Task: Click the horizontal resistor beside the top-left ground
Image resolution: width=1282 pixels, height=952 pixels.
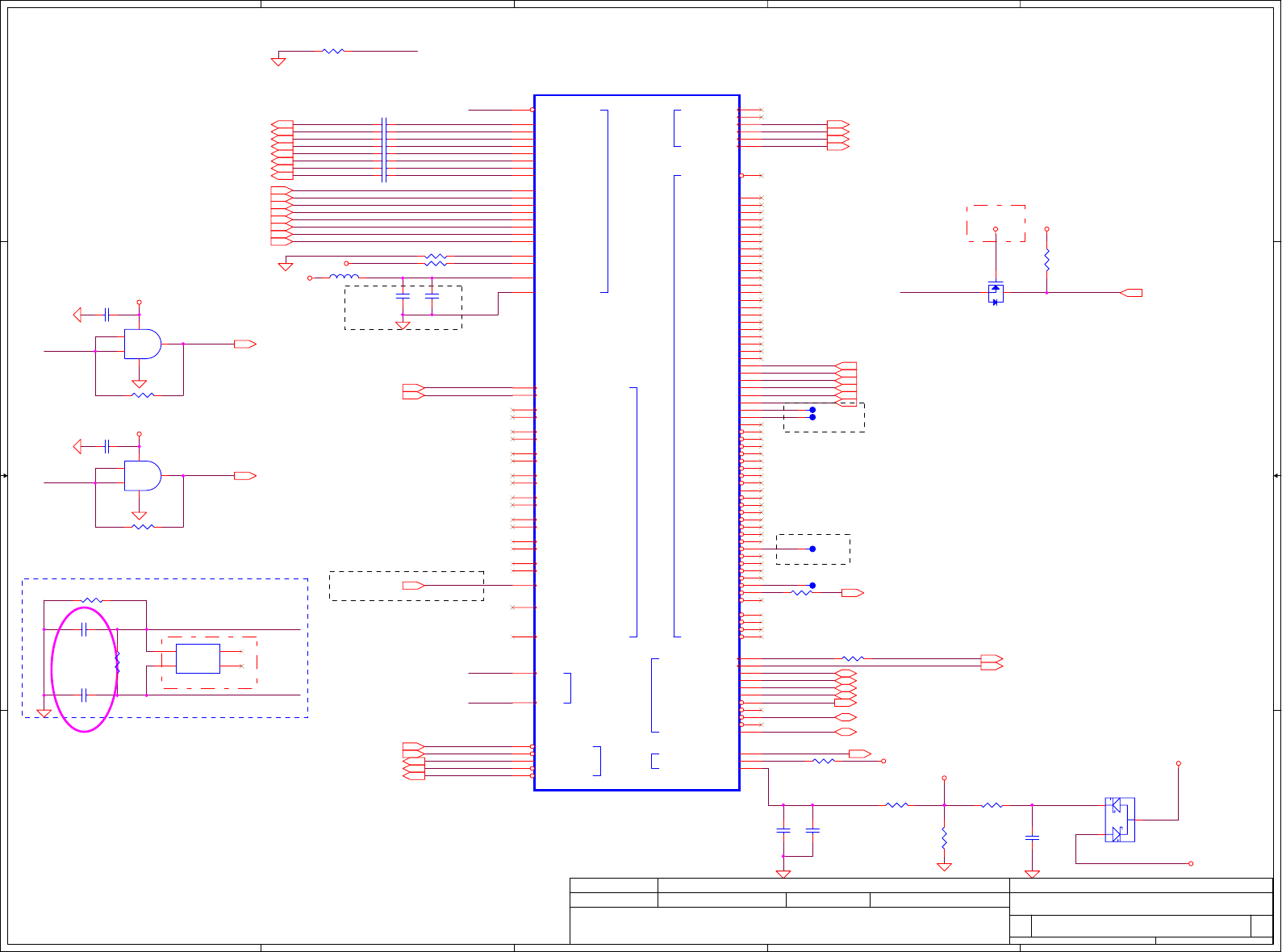Action: [333, 51]
